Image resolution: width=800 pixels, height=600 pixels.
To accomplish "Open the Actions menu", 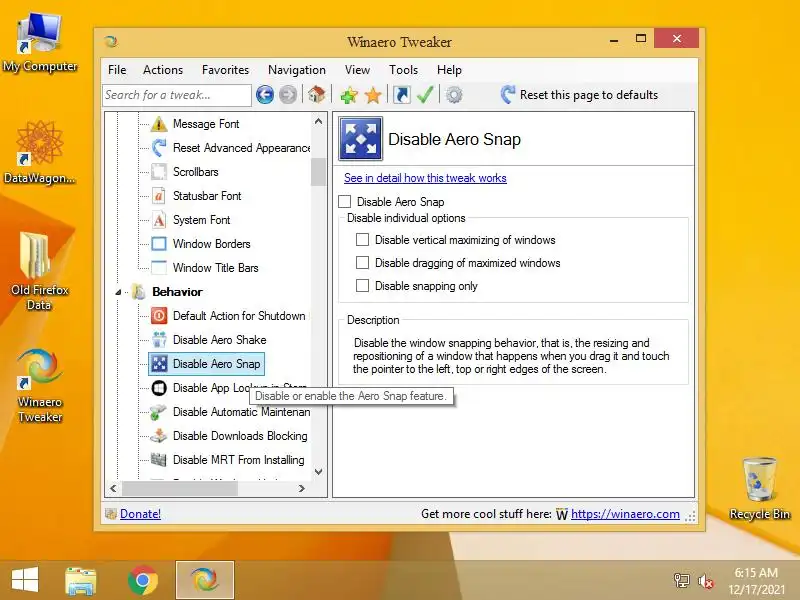I will pyautogui.click(x=163, y=70).
